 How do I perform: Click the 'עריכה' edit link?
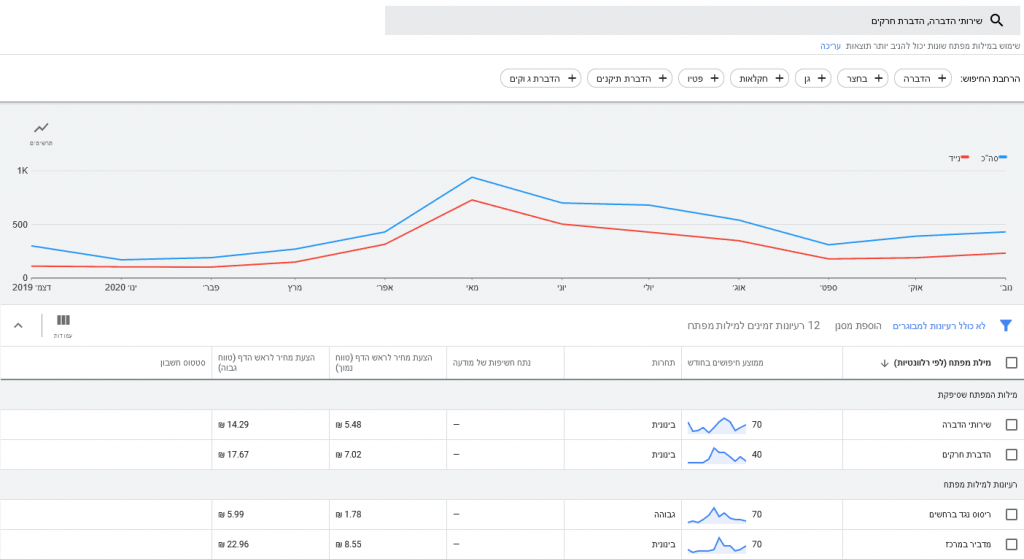(x=830, y=46)
